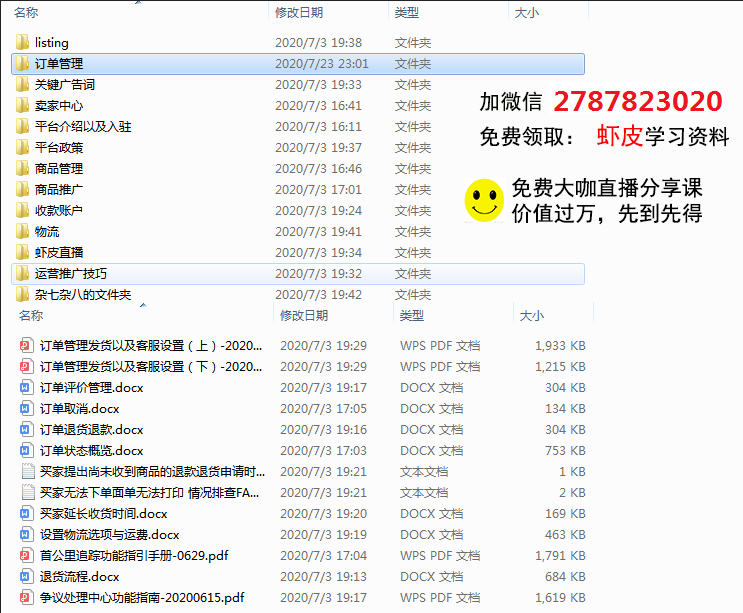The height and width of the screenshot is (613, 743).
Task: Sort upper list by 大小 column
Action: point(527,13)
